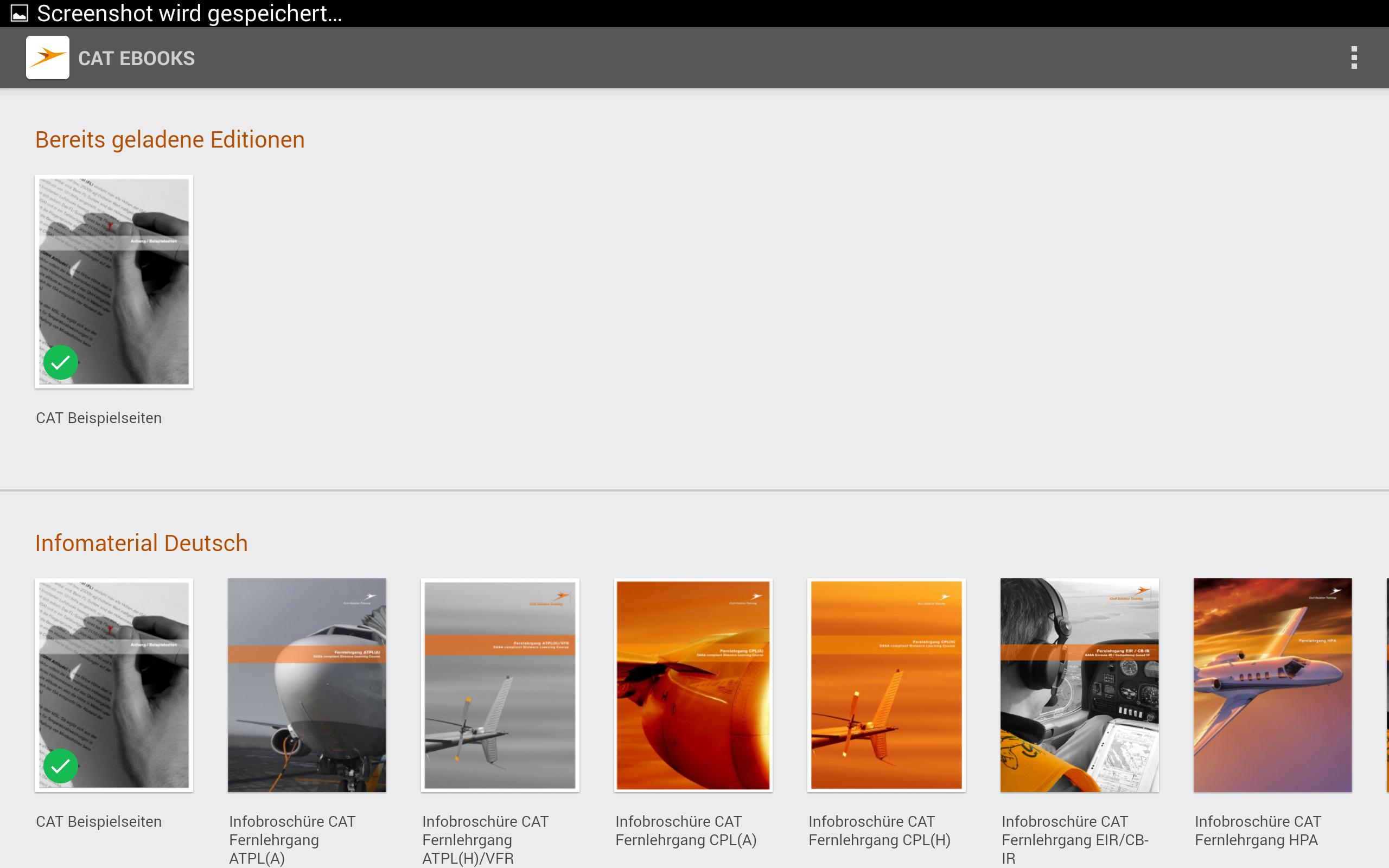Screen dimensions: 1389x868
Task: Open CAT Beispielseiten cover under Bereits geladene Editionen
Action: click(x=113, y=282)
